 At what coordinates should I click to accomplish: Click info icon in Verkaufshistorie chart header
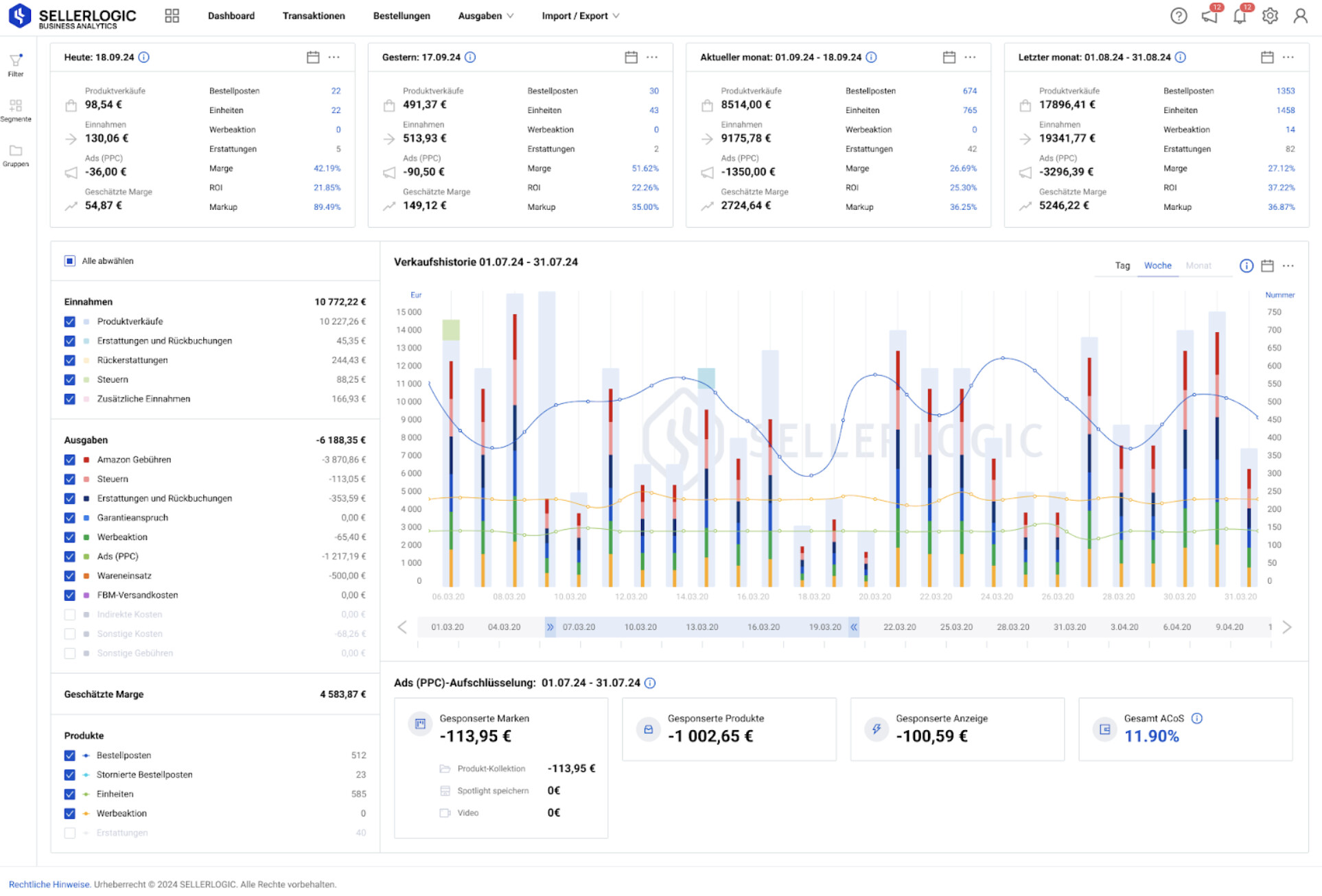tap(1246, 266)
